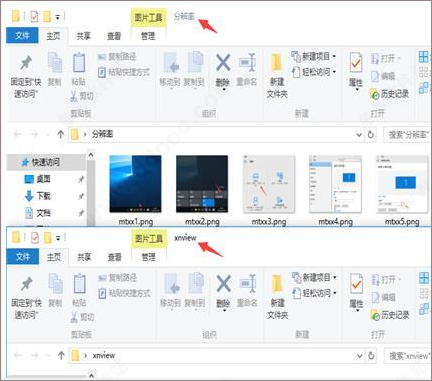Click 重命名 in the xnview window

pos(247,290)
